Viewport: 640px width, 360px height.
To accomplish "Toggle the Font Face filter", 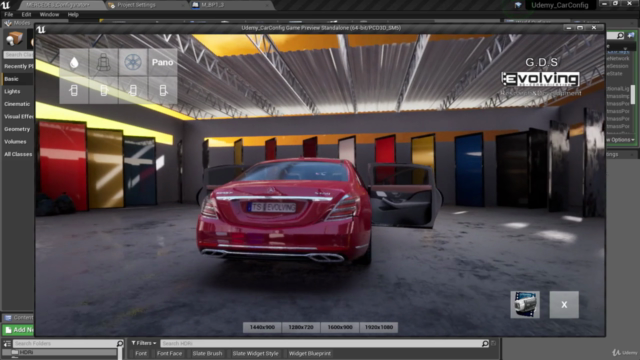I will coord(169,353).
